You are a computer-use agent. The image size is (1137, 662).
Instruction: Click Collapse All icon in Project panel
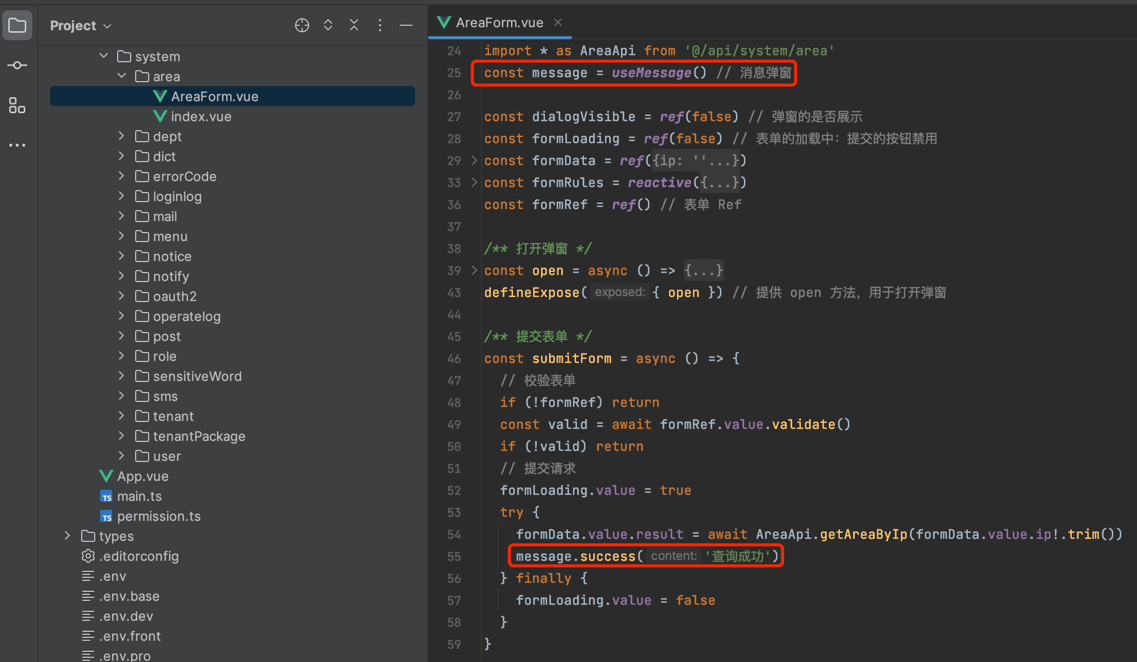pyautogui.click(x=354, y=25)
